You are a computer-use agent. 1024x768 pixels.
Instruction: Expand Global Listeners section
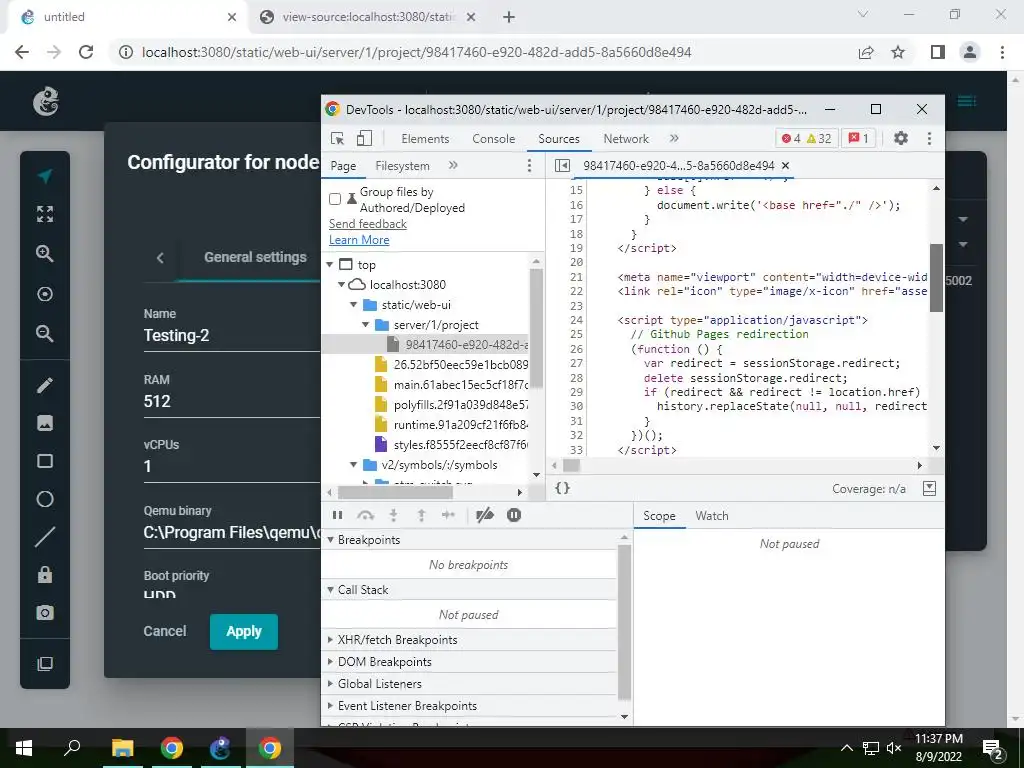click(330, 684)
